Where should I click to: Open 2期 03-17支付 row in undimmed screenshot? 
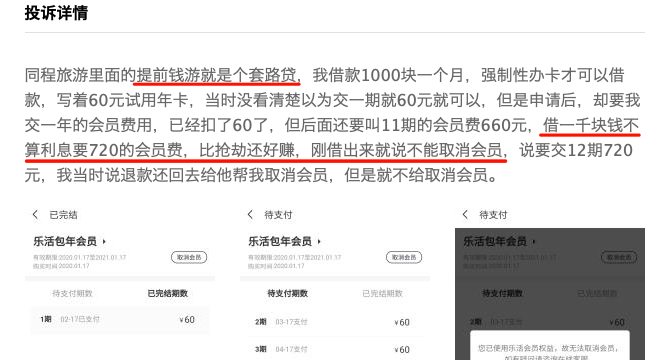[335, 322]
